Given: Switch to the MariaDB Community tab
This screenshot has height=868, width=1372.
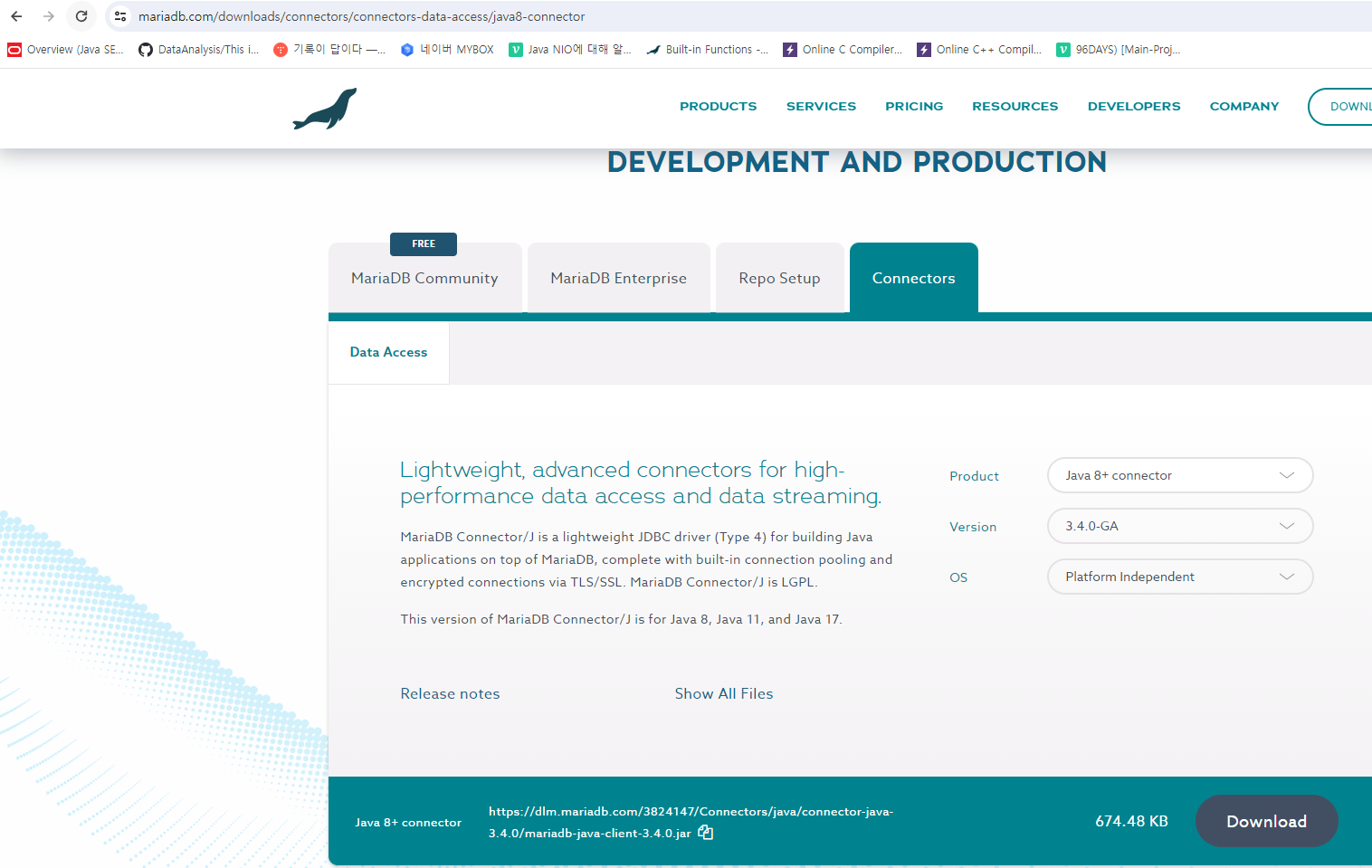Looking at the screenshot, I should [x=424, y=278].
